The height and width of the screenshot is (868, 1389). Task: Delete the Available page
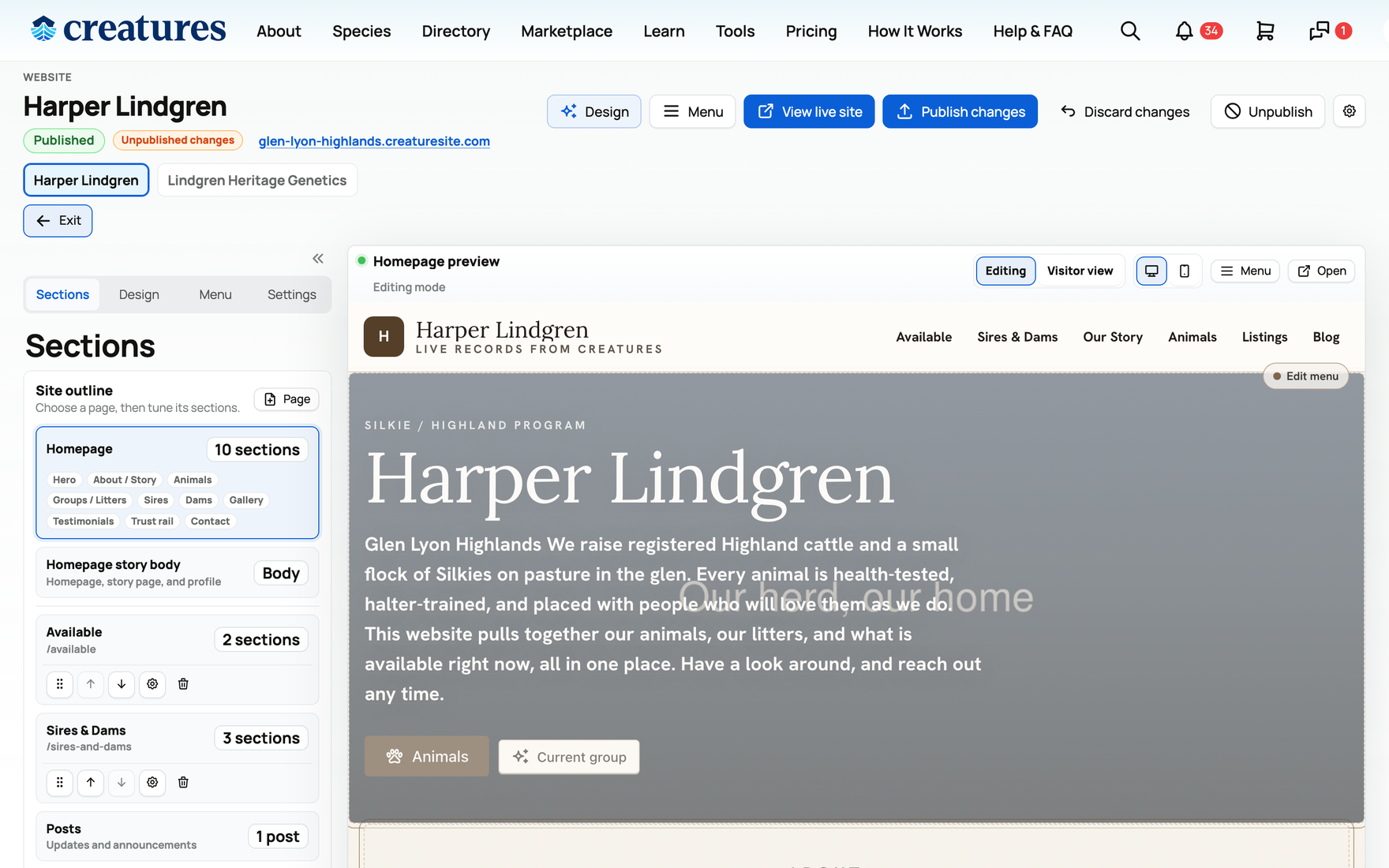[183, 684]
